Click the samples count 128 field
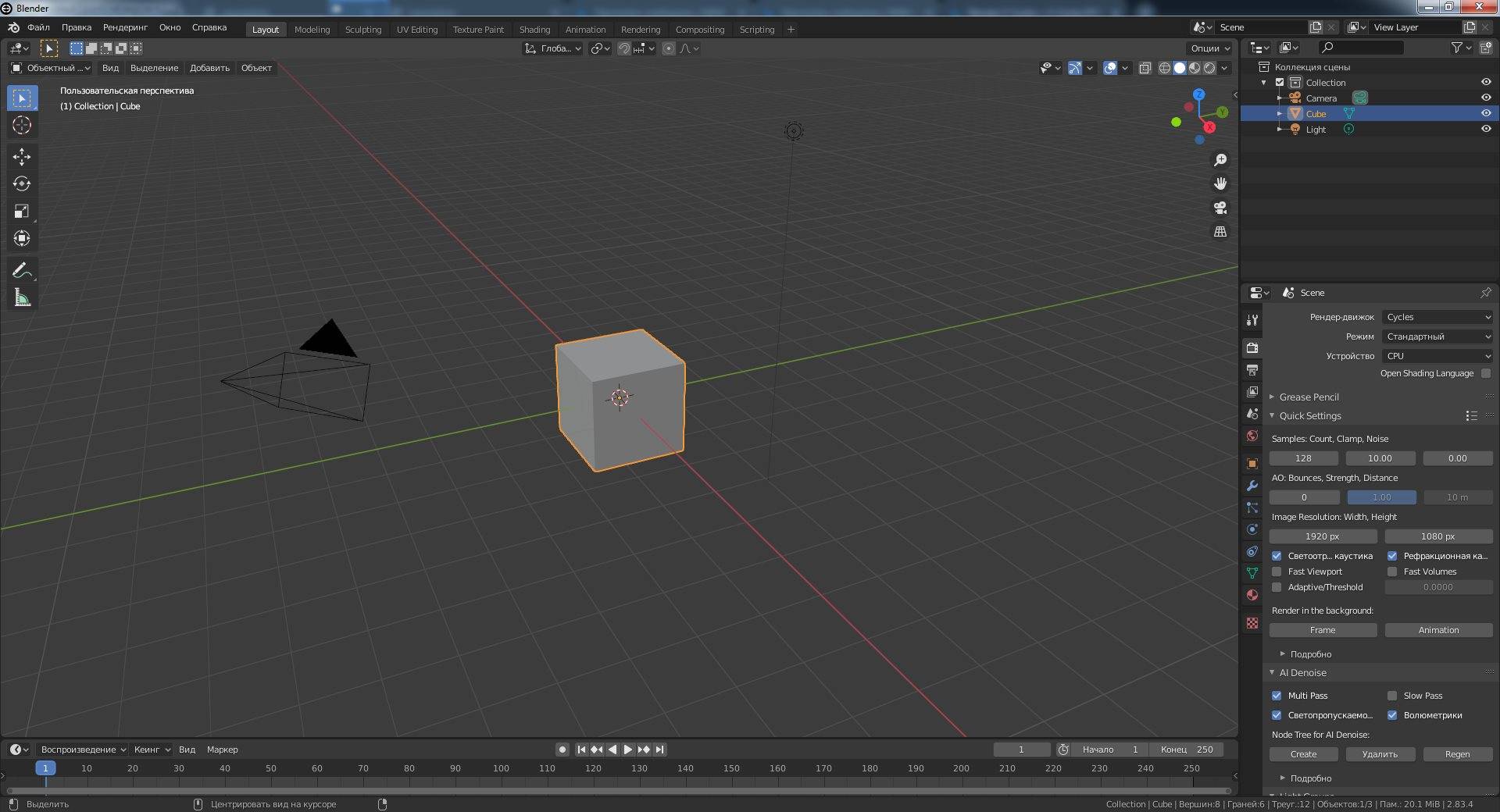Image resolution: width=1500 pixels, height=812 pixels. [1303, 458]
